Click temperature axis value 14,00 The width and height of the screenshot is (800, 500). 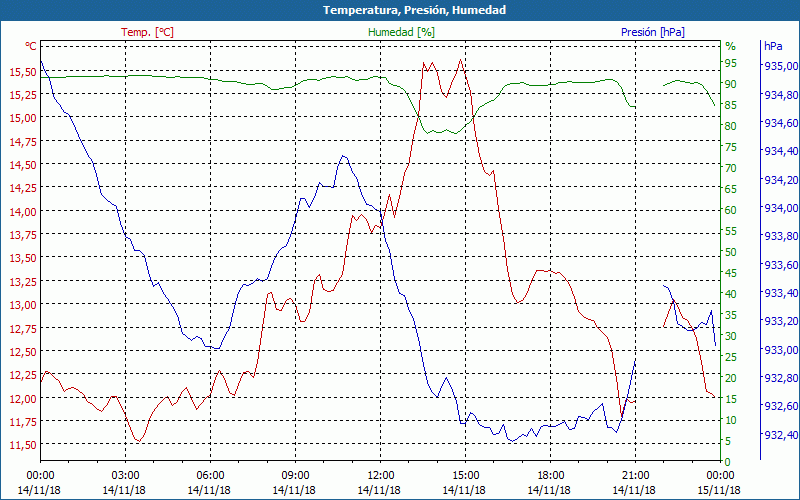click(x=23, y=212)
